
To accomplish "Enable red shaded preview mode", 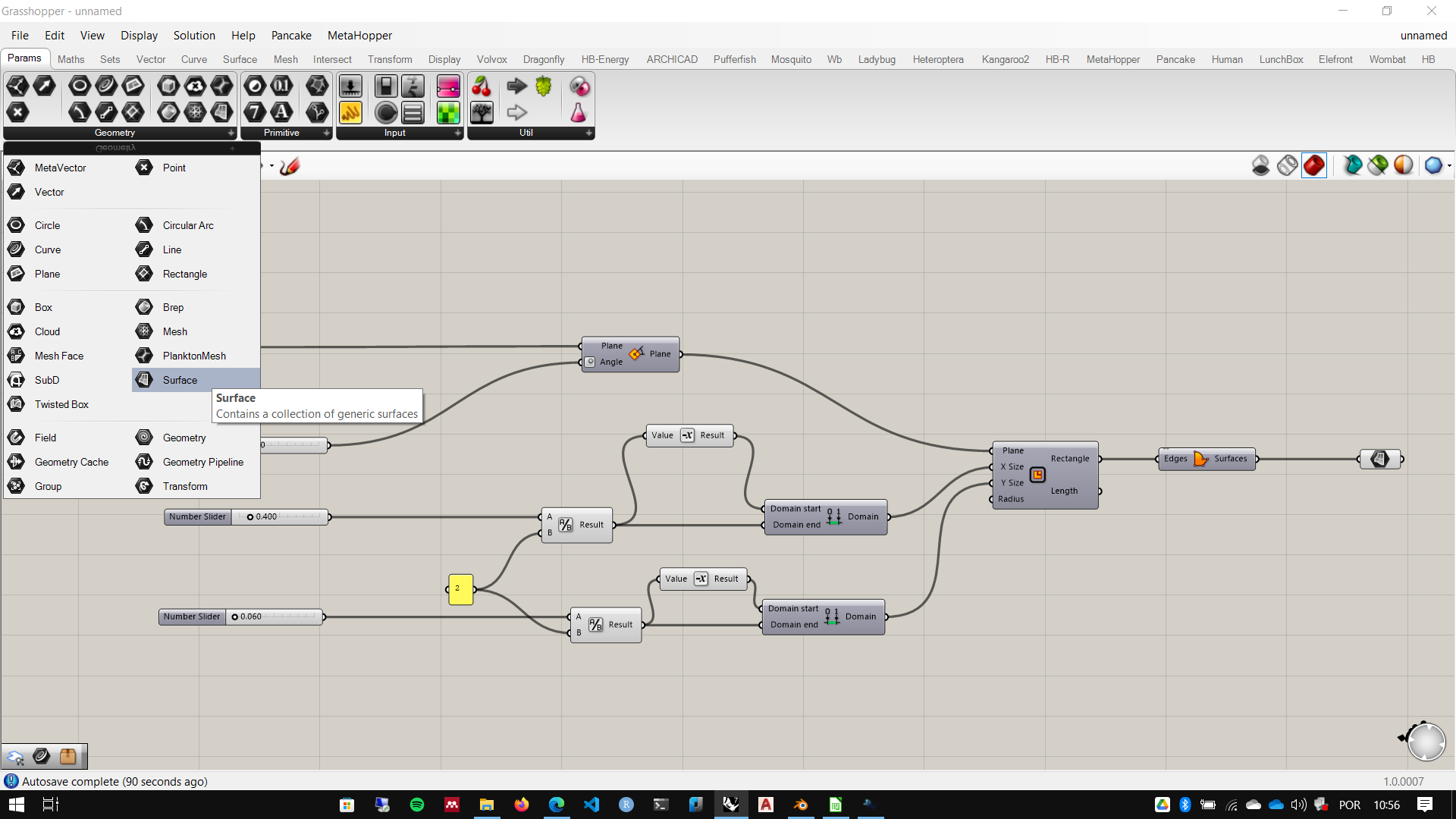I will point(1314,165).
